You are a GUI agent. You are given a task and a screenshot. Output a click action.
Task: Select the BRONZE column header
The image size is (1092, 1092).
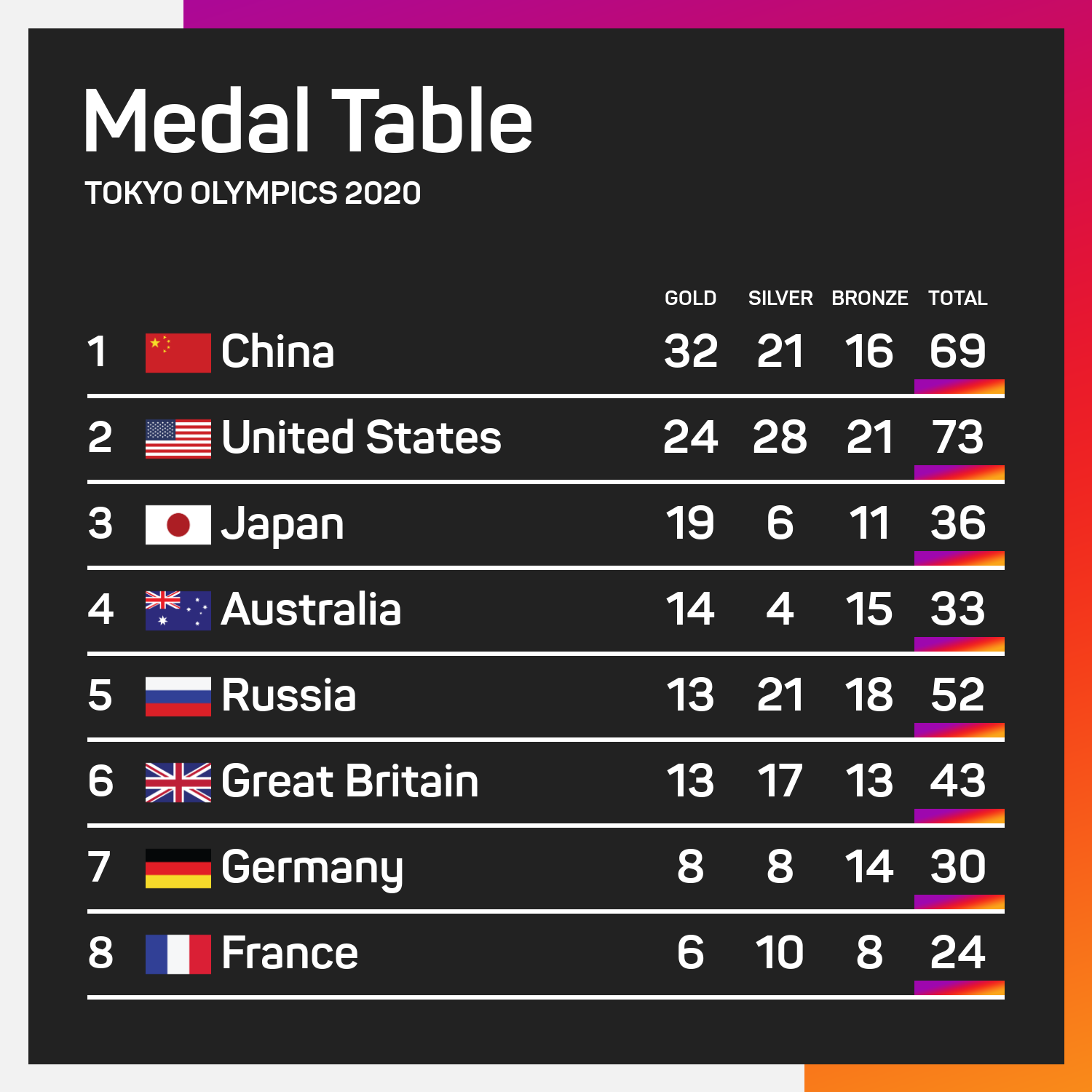[870, 298]
